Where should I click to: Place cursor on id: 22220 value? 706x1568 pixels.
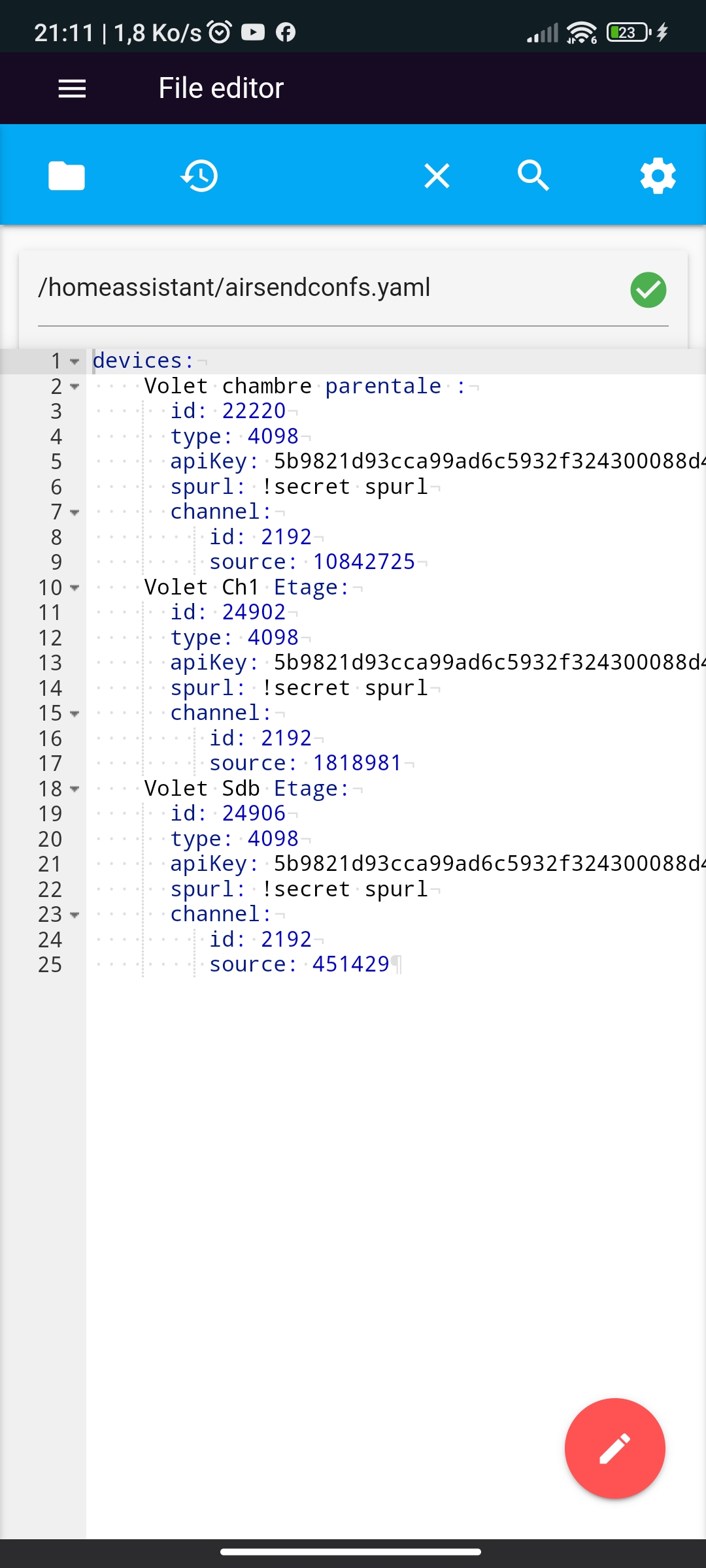(x=254, y=411)
